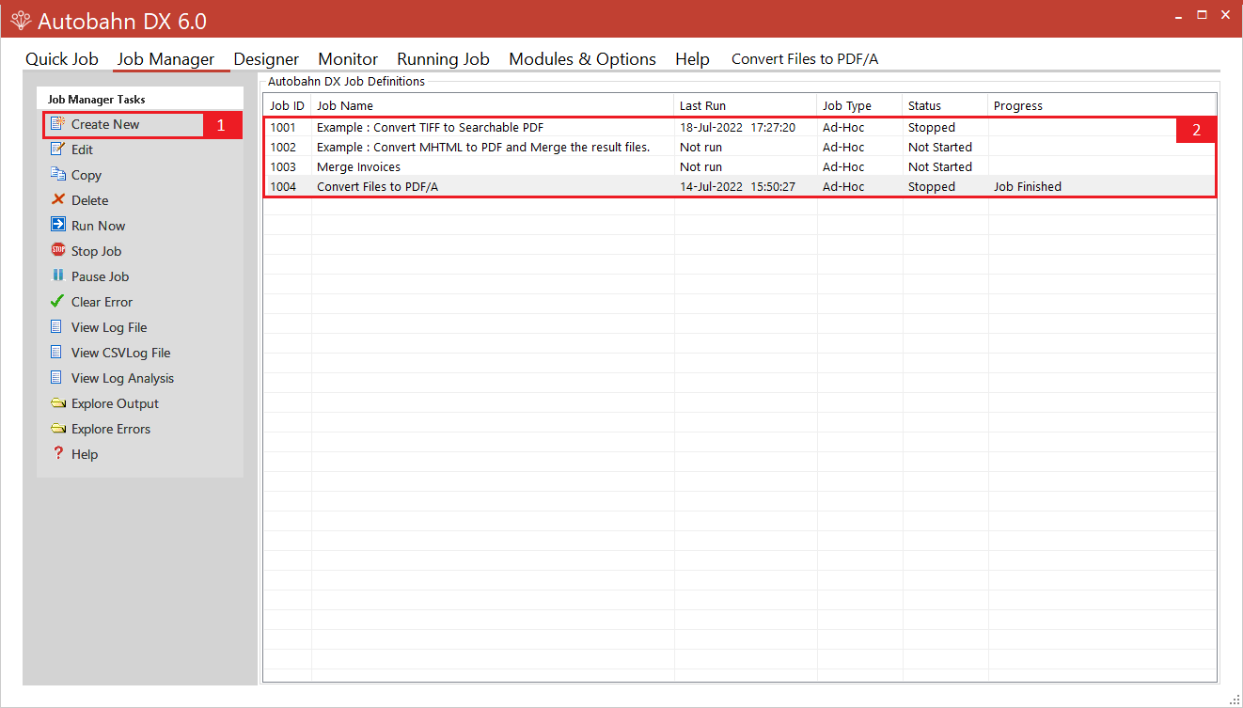Sort by the Status column header
Screen dimensions: 1243x708
click(924, 106)
